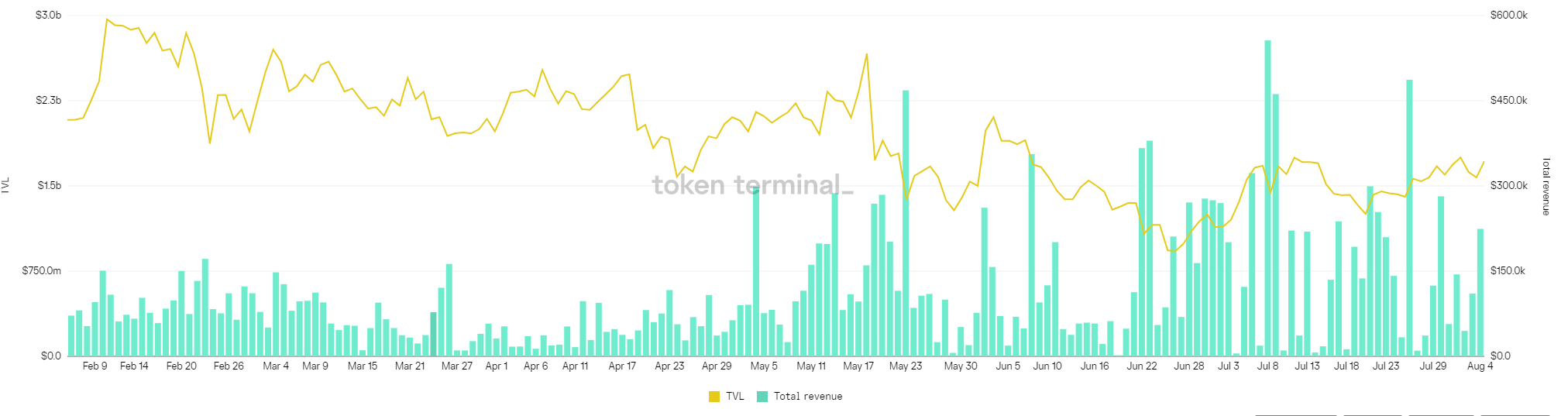Click the token terminal watermark logo

point(752,185)
